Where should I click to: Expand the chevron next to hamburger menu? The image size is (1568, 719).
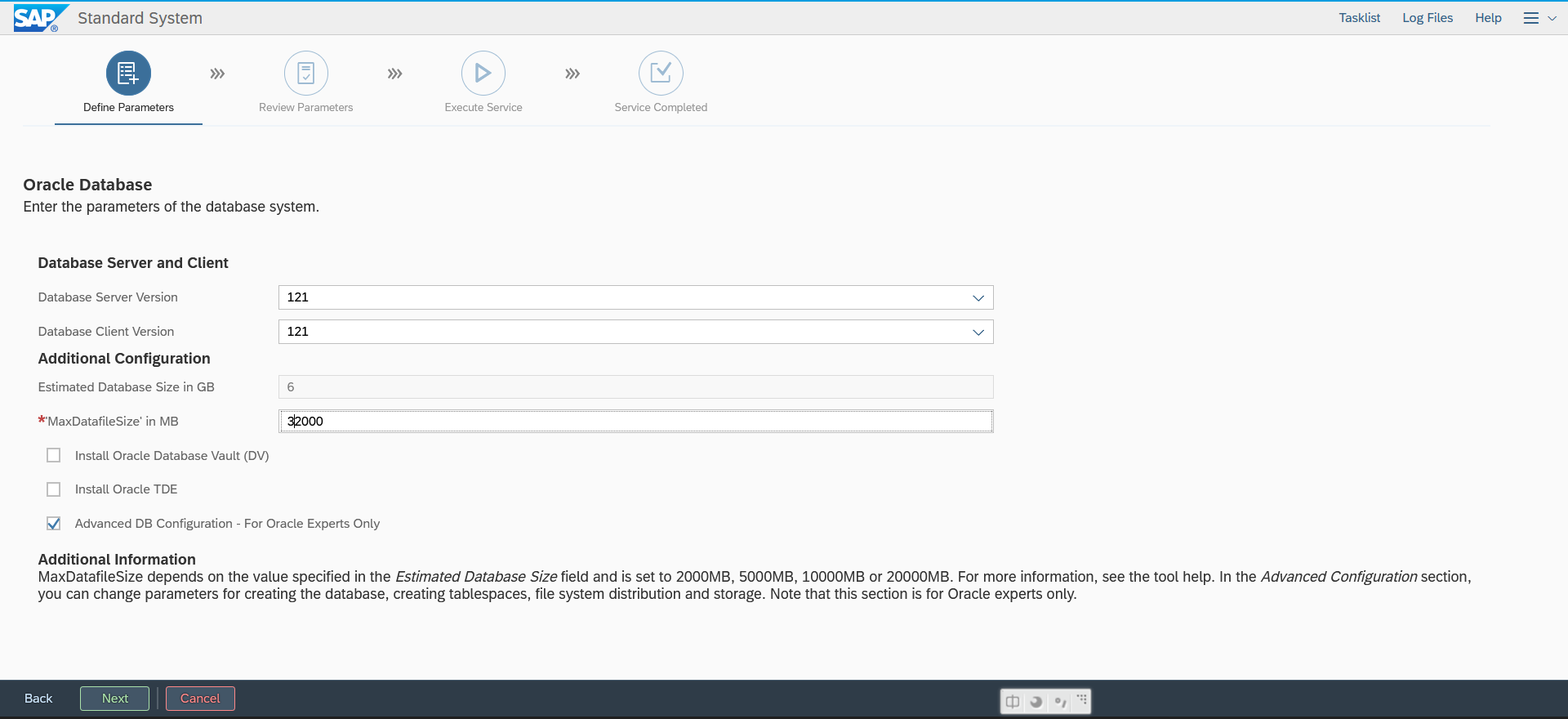pyautogui.click(x=1552, y=18)
